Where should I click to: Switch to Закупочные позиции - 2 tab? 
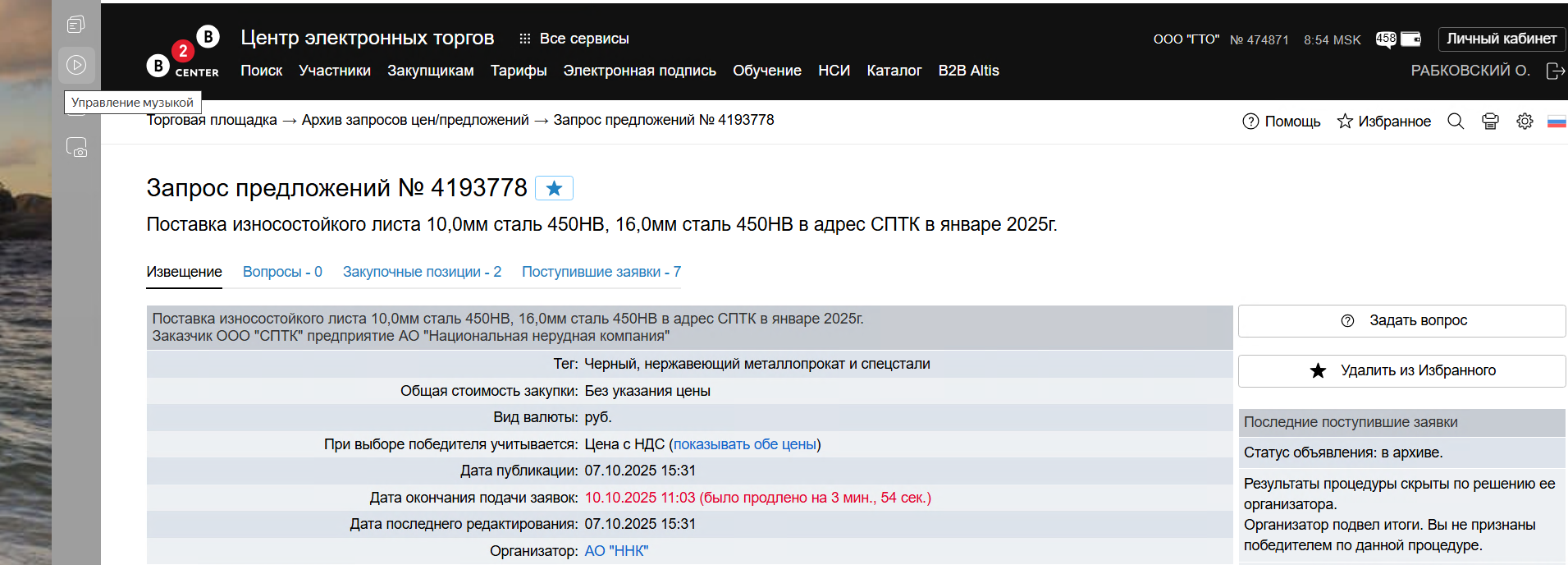pos(422,272)
